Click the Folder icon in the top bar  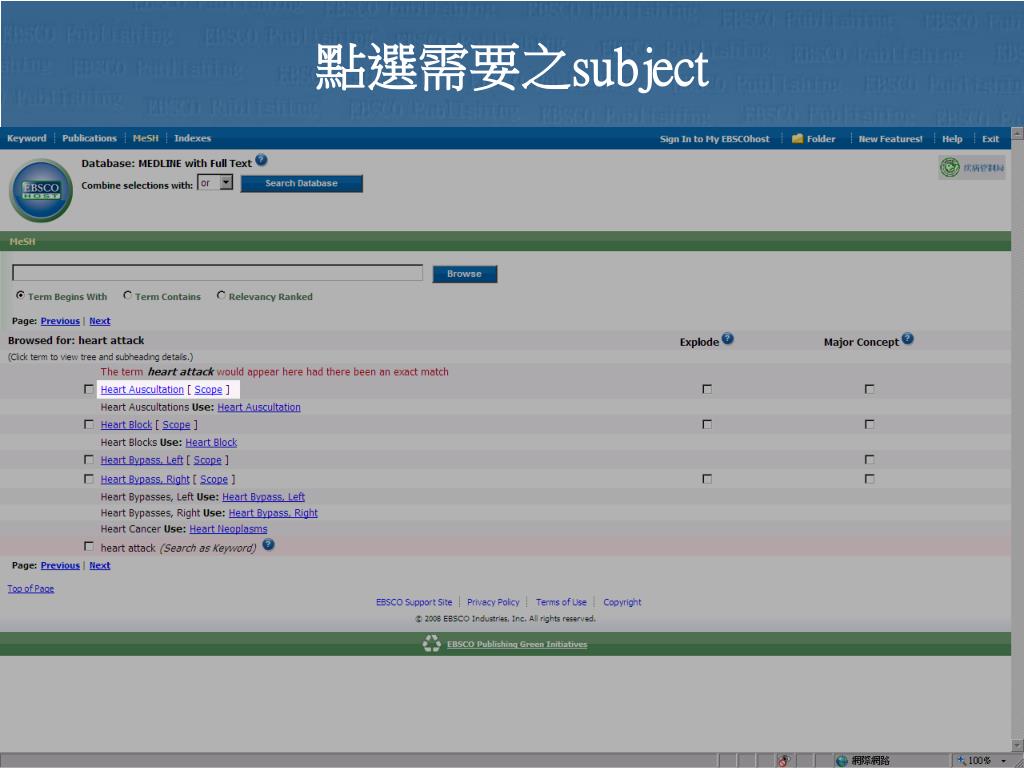coord(797,138)
